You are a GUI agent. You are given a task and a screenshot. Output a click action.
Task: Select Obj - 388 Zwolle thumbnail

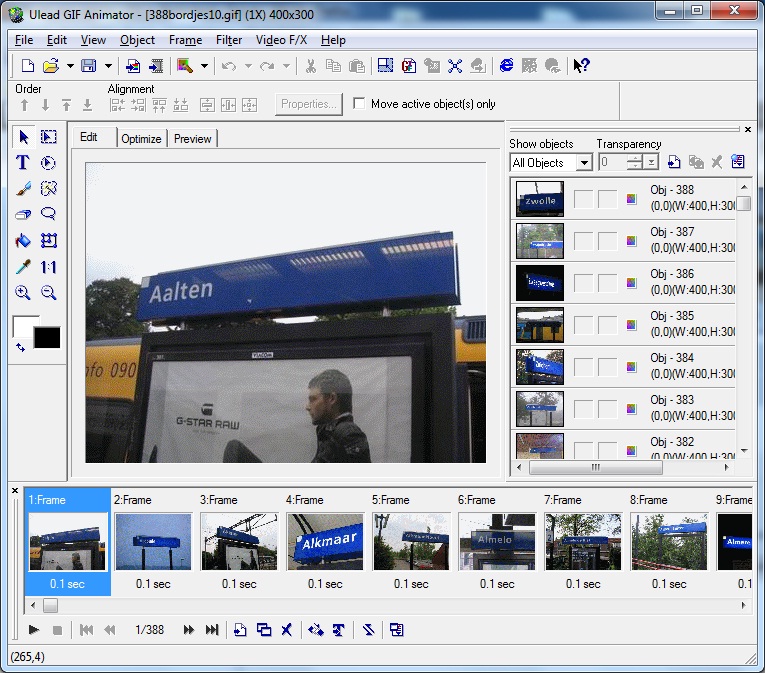point(540,199)
